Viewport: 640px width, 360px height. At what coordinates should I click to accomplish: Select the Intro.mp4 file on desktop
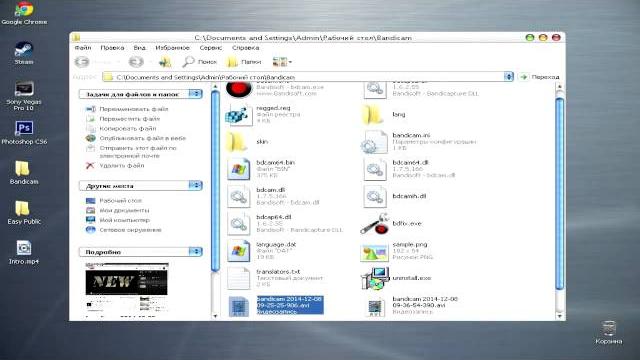click(x=24, y=252)
